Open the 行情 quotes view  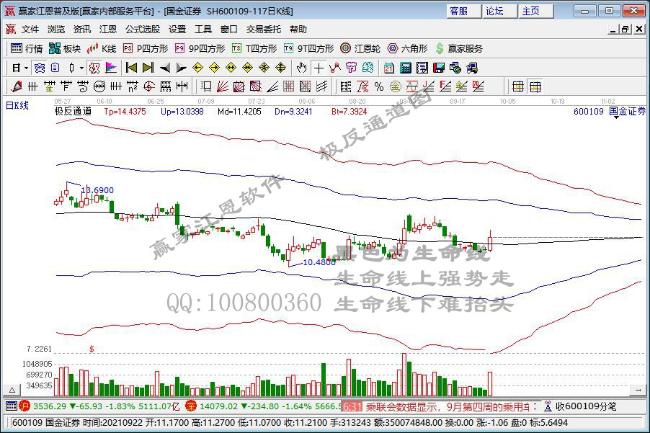tap(27, 48)
